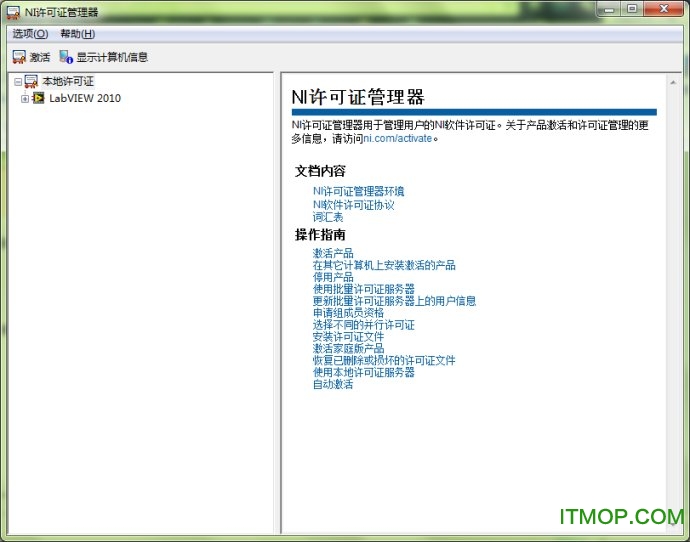This screenshot has height=542, width=690.
Task: Open 恢复已删除或损坏的许可证文件 link
Action: pos(384,361)
